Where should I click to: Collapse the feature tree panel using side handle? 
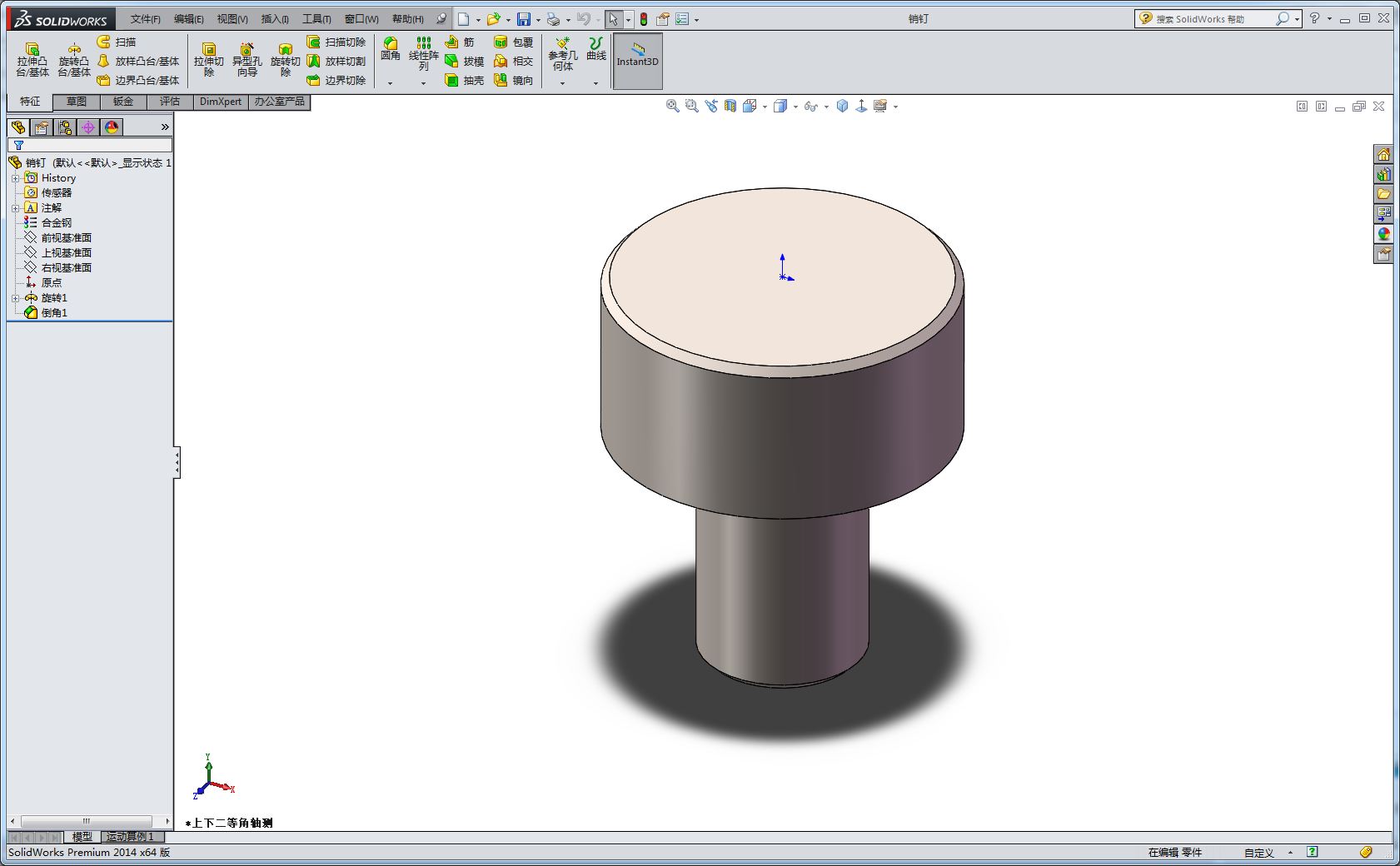pos(177,462)
